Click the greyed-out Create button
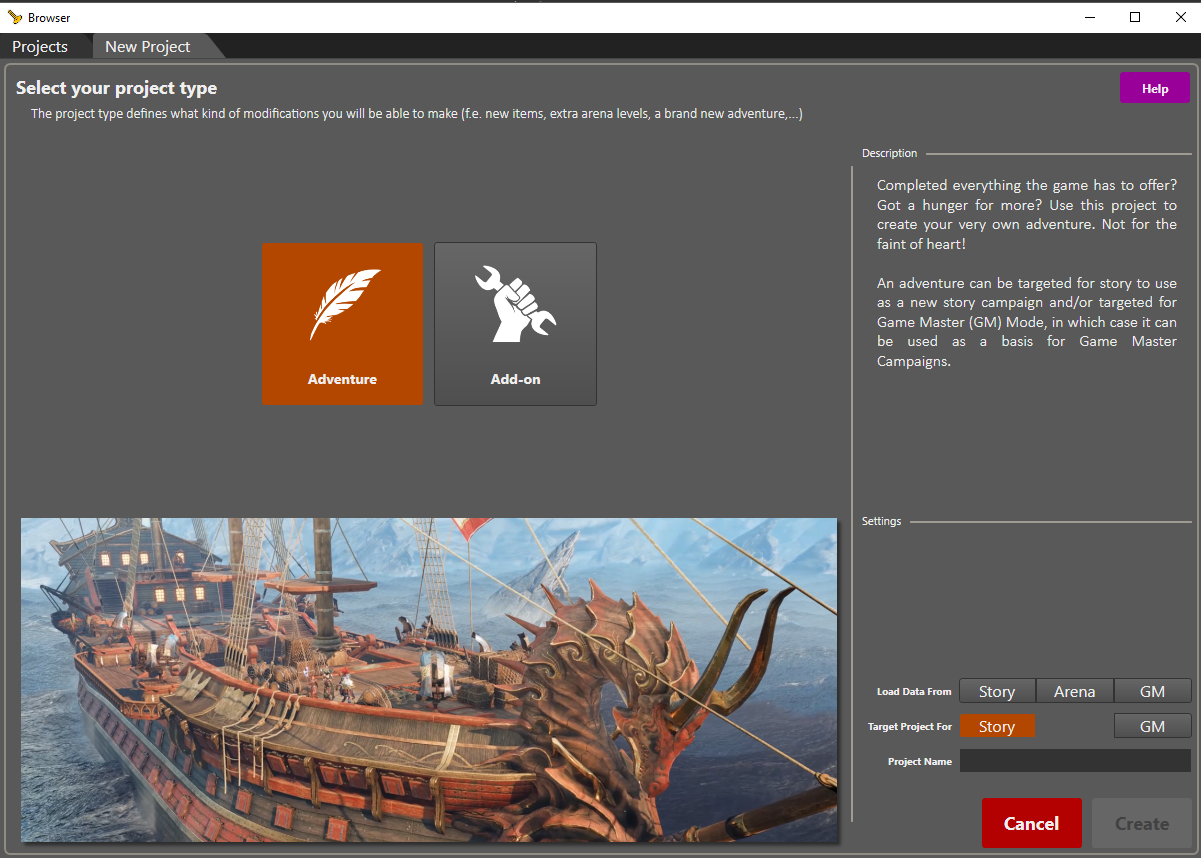This screenshot has height=858, width=1201. pos(1142,823)
